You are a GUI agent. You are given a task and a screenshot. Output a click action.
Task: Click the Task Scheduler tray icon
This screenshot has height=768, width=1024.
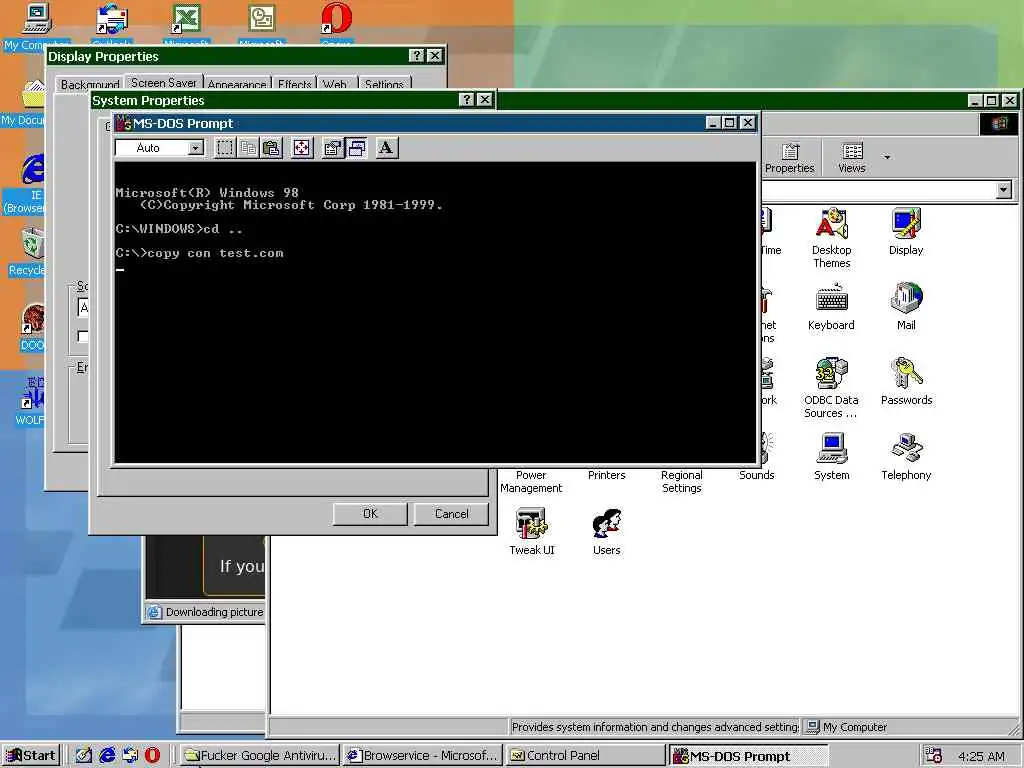click(934, 756)
